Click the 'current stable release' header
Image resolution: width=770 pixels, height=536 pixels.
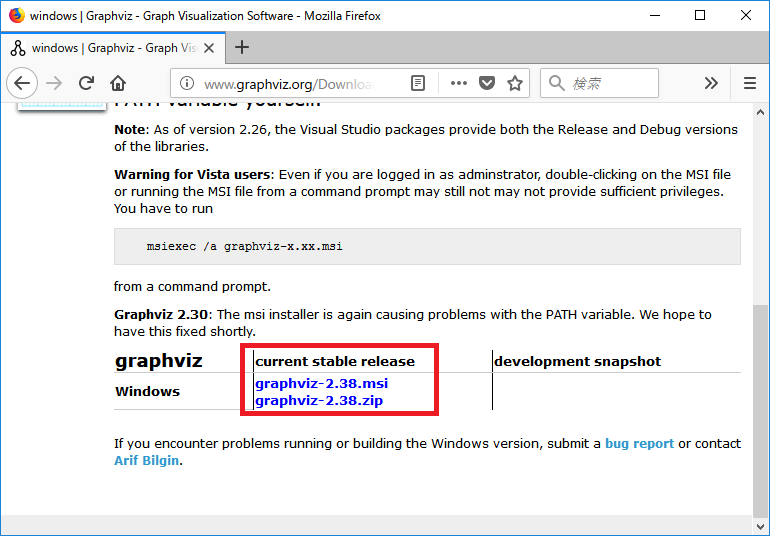point(335,362)
